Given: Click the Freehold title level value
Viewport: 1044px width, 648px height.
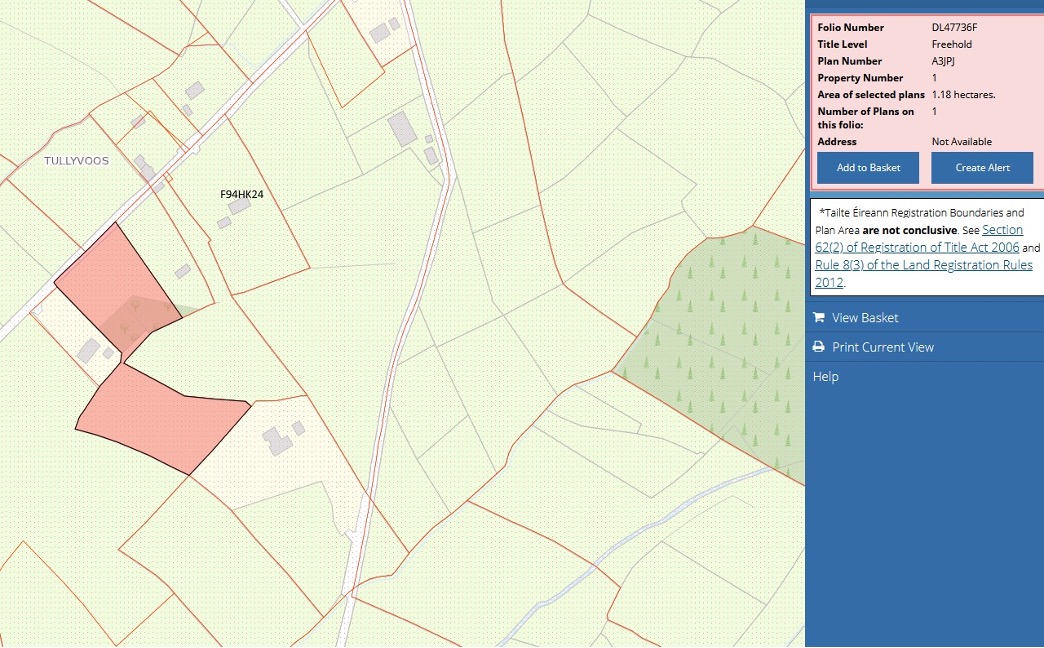Looking at the screenshot, I should [x=951, y=44].
